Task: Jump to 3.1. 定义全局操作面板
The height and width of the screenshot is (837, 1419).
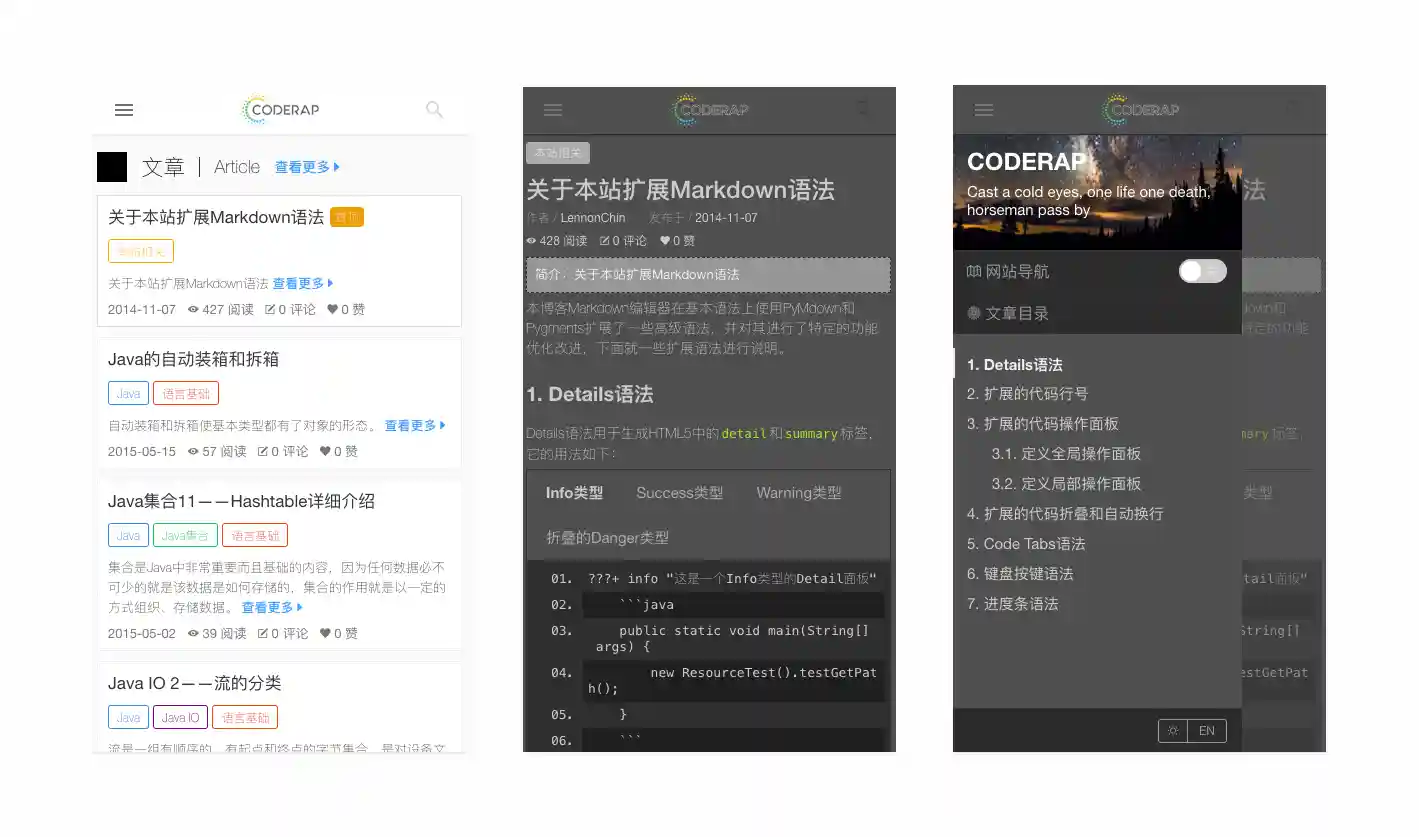Action: [x=1066, y=454]
